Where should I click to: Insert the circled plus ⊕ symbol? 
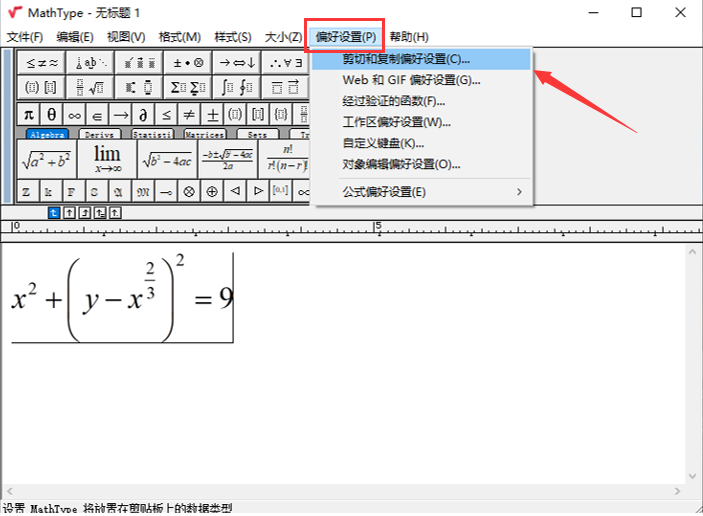click(x=212, y=191)
